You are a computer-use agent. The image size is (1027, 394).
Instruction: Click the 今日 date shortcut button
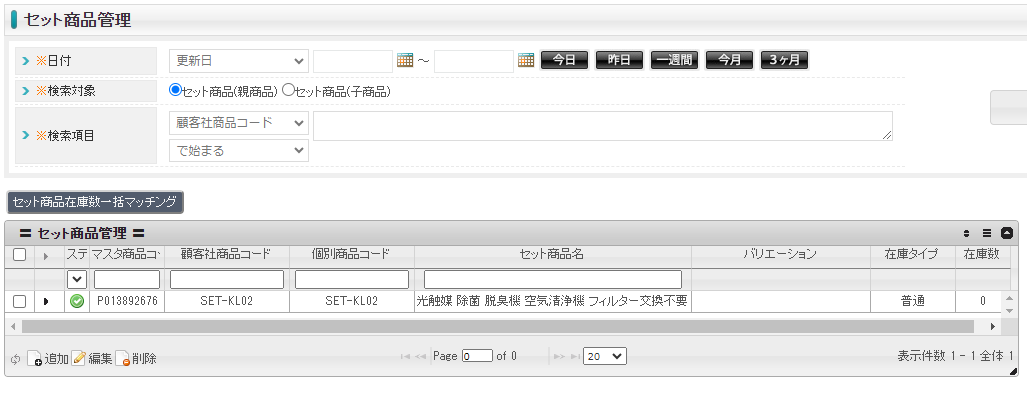(x=564, y=60)
